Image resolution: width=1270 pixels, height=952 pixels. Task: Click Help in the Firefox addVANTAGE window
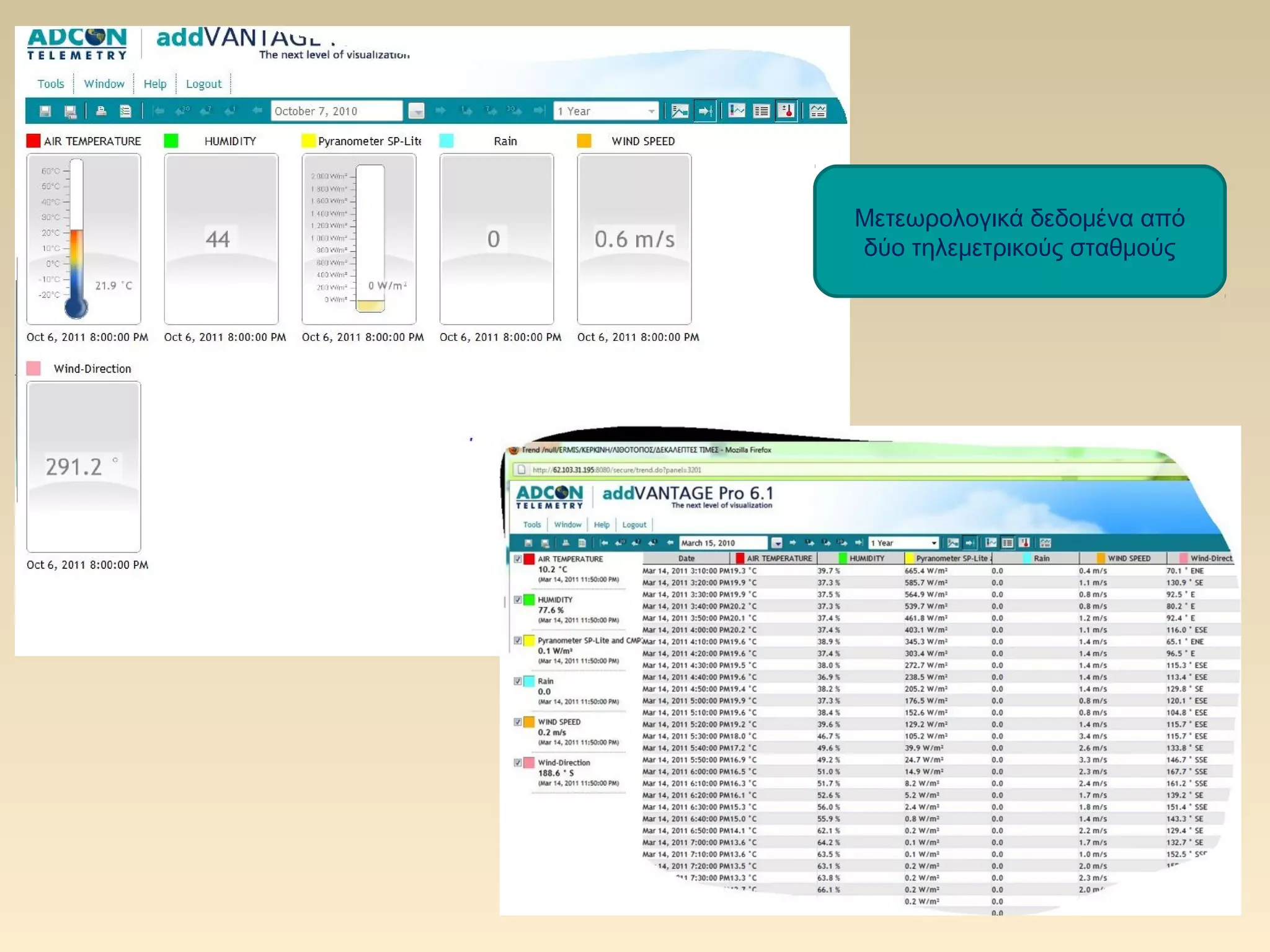click(602, 524)
